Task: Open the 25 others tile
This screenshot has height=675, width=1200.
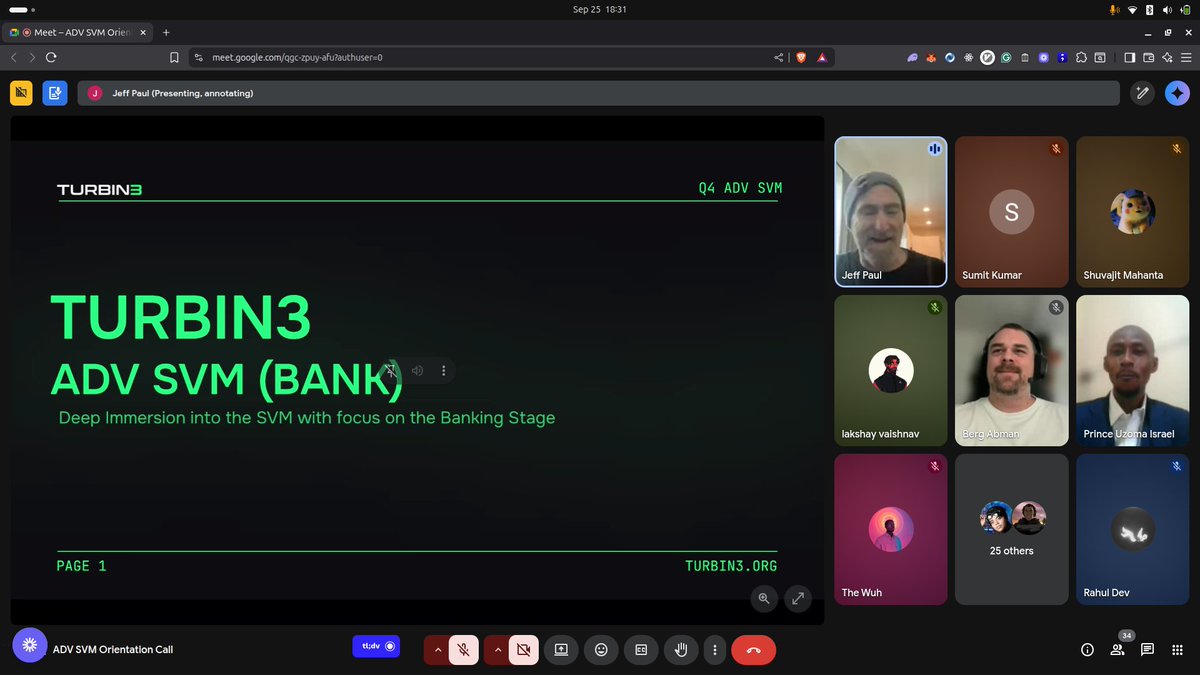Action: 1011,529
